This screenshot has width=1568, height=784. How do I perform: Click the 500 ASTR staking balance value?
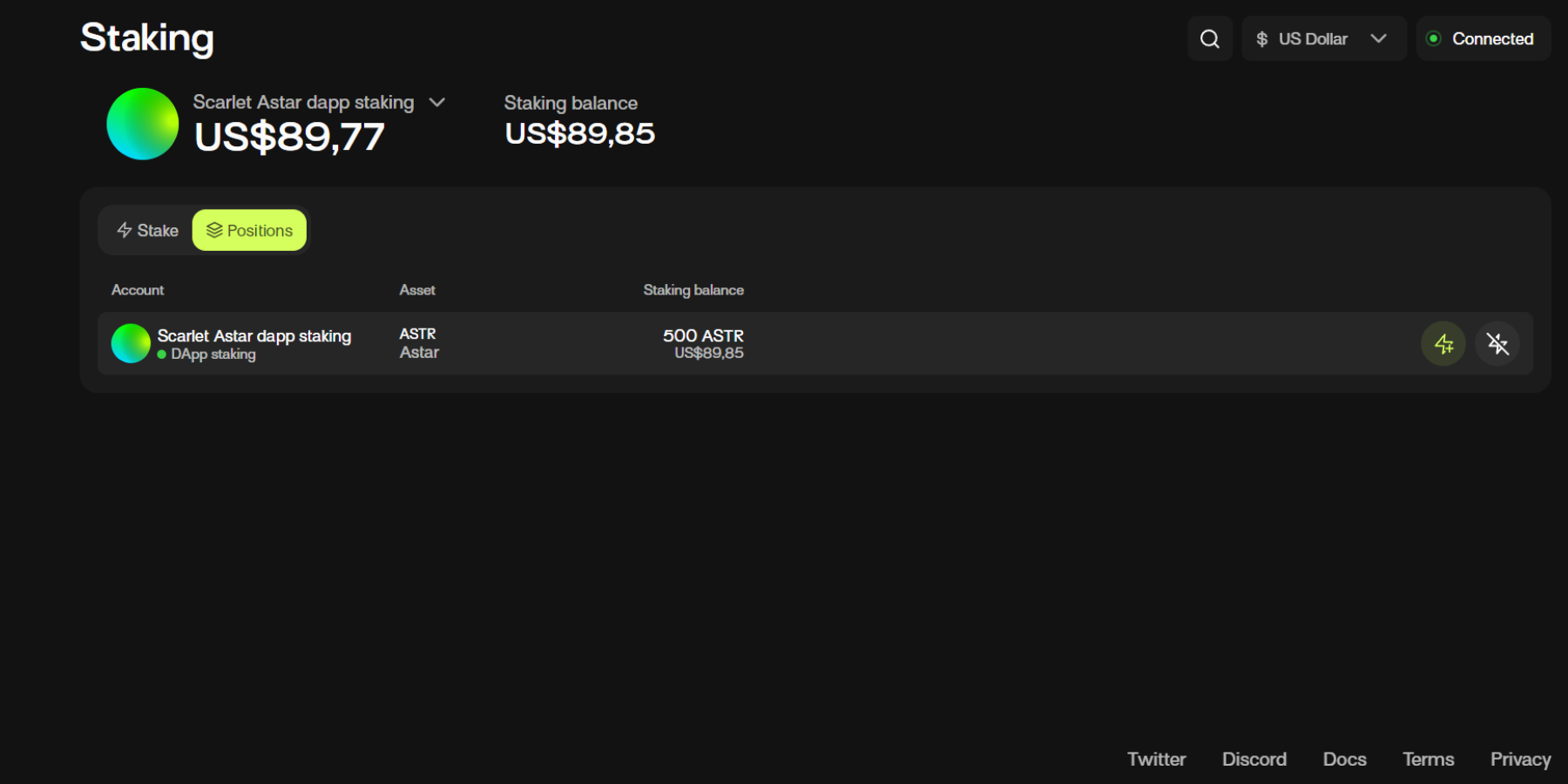[x=703, y=335]
